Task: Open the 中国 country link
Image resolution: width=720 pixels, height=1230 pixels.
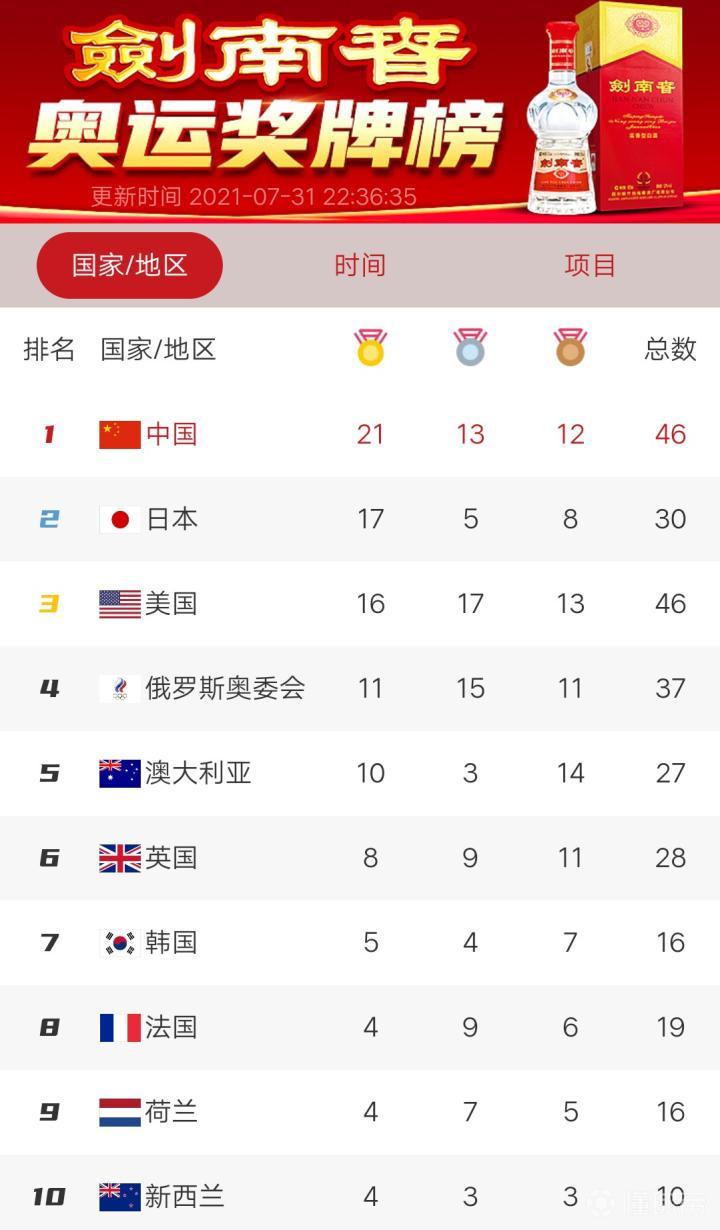Action: point(172,434)
